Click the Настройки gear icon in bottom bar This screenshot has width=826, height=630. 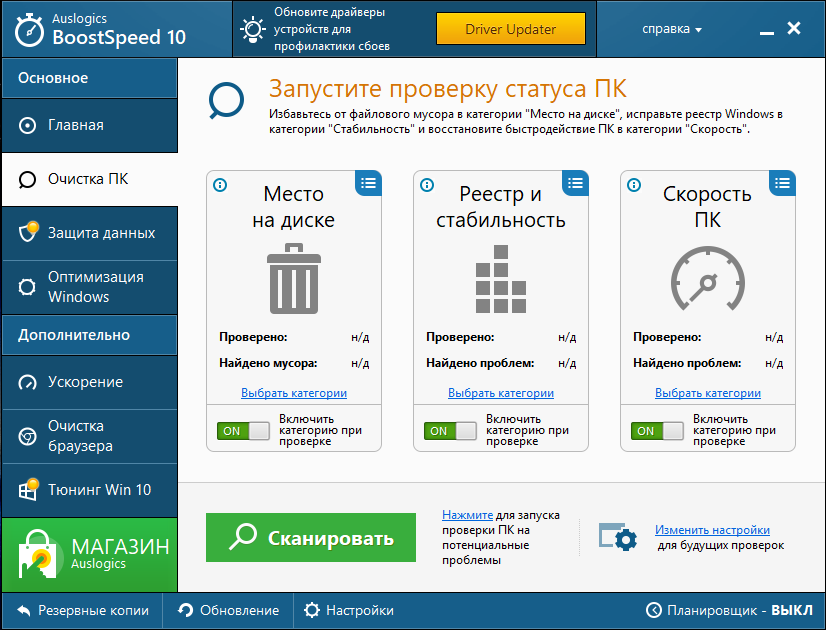click(x=312, y=610)
